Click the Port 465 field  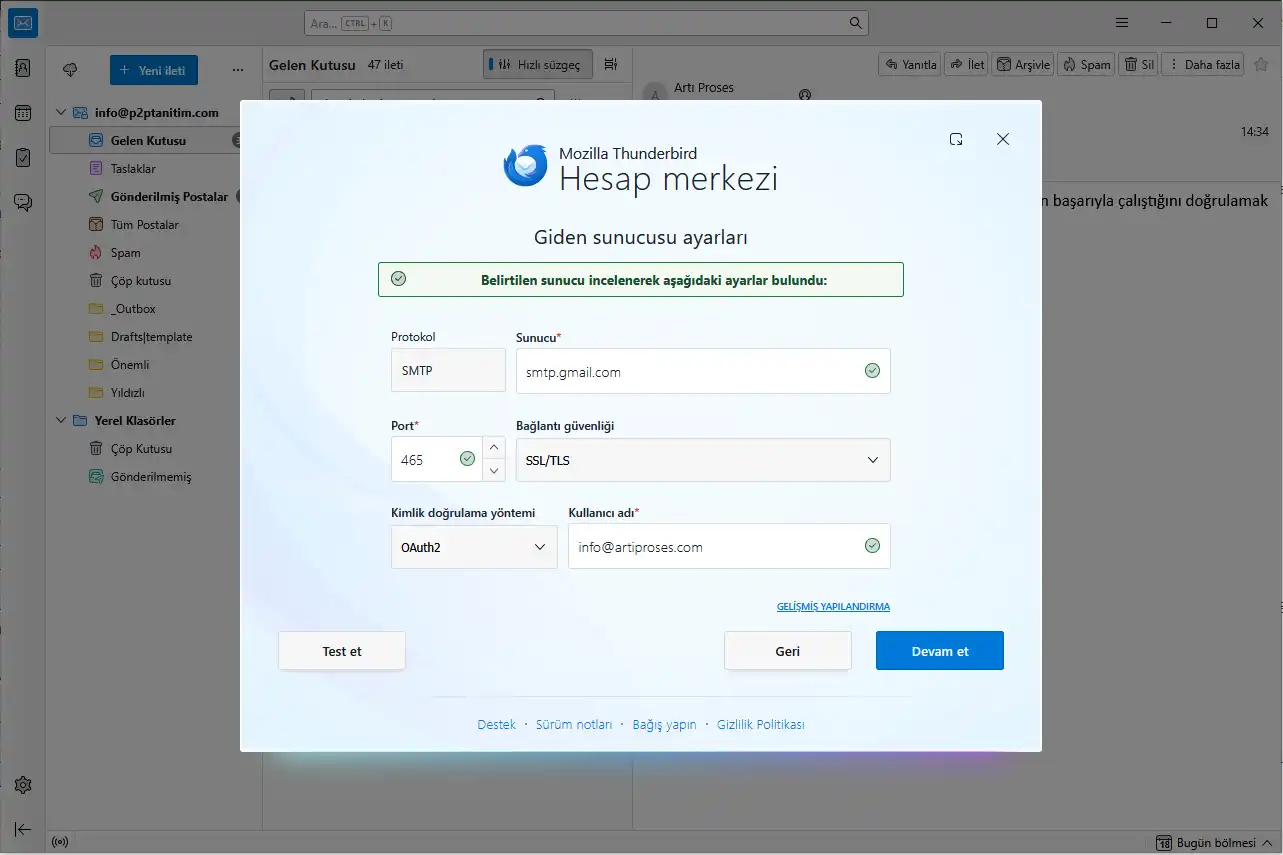[x=436, y=460]
